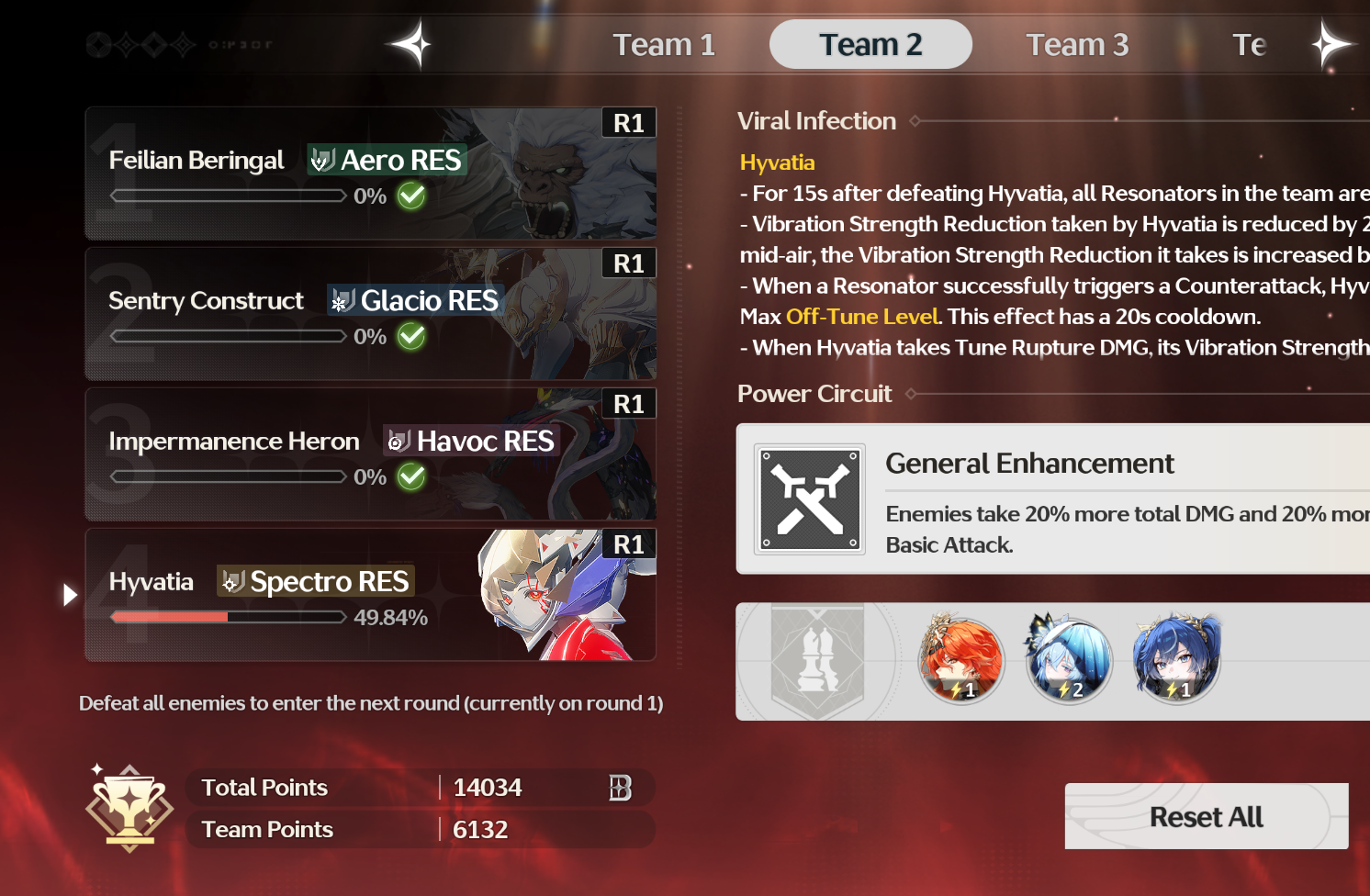Select the light-blue-haired resonator portrait

point(1069,659)
